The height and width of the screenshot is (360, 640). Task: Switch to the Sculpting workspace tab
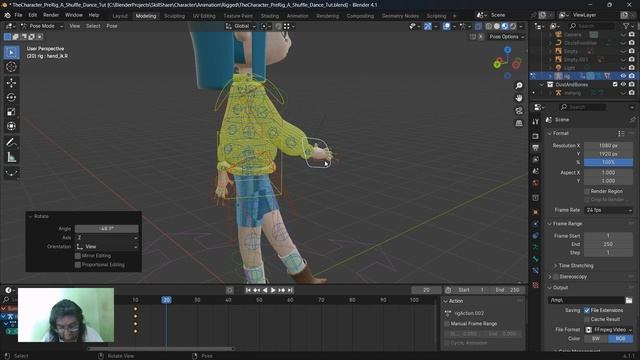175,16
